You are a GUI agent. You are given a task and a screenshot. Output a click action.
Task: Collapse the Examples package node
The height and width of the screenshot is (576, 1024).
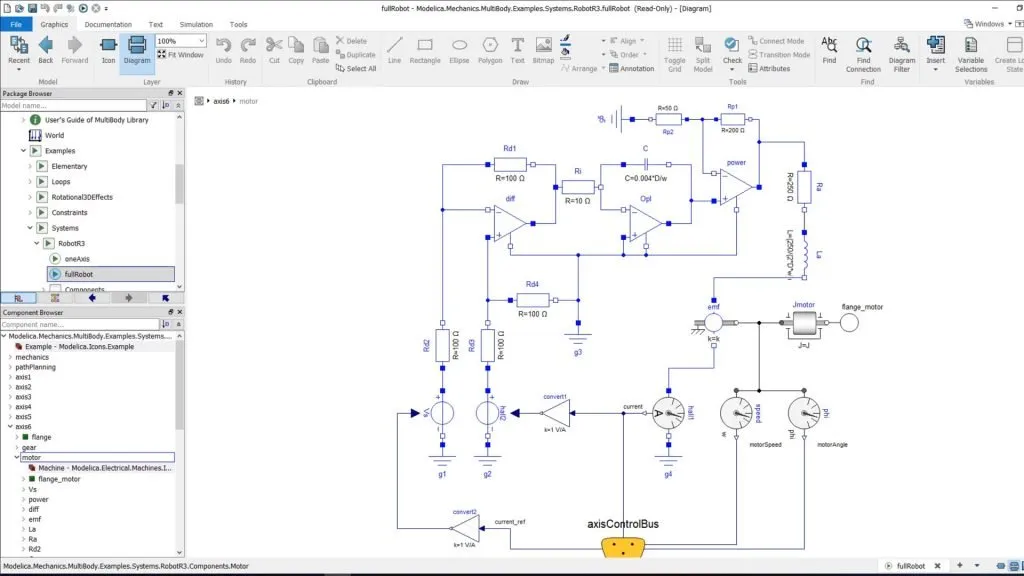pyautogui.click(x=23, y=151)
